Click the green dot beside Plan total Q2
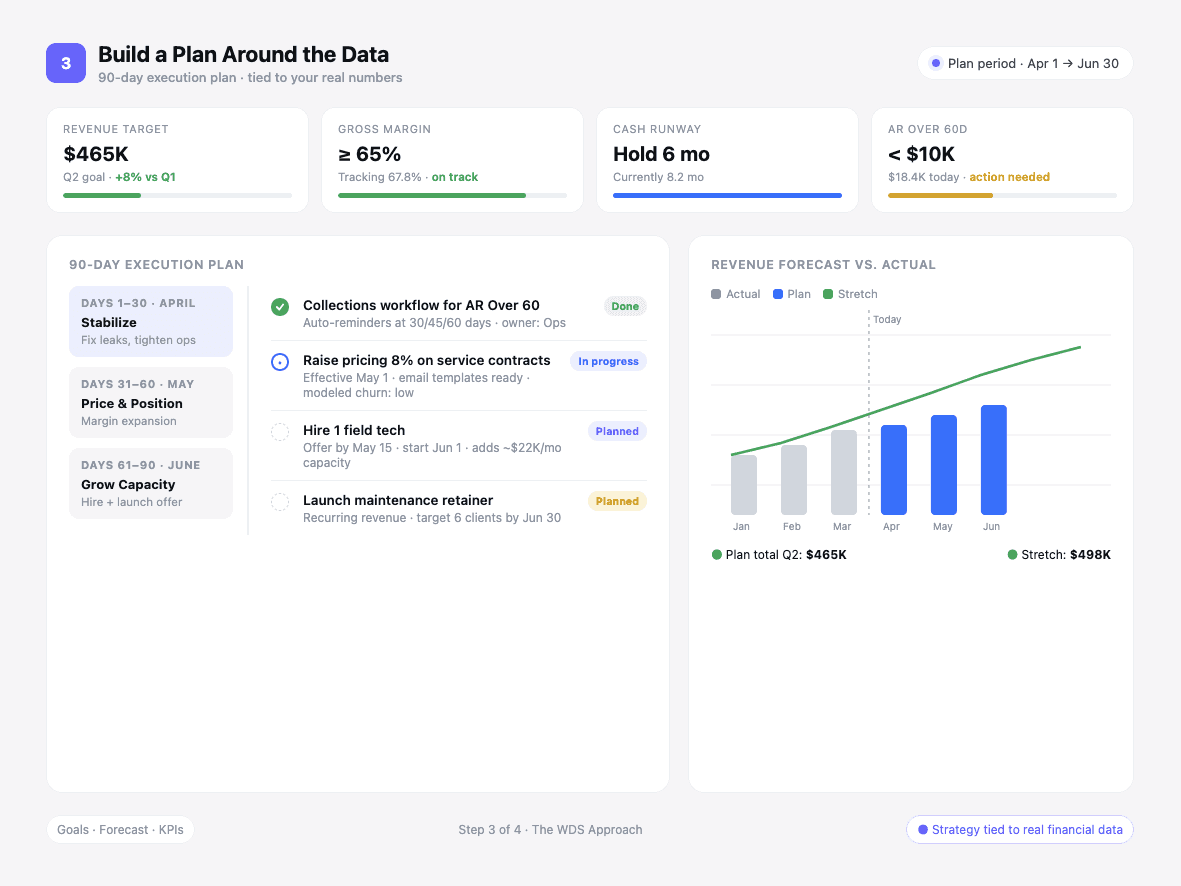 [x=716, y=554]
